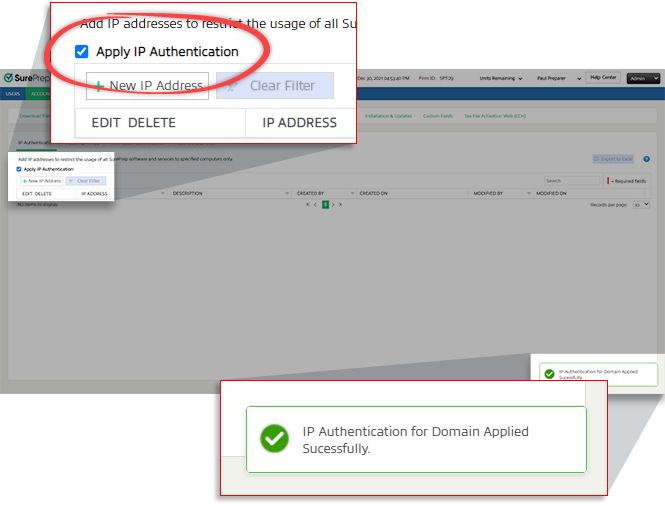Go to previous page arrow

click(x=315, y=204)
